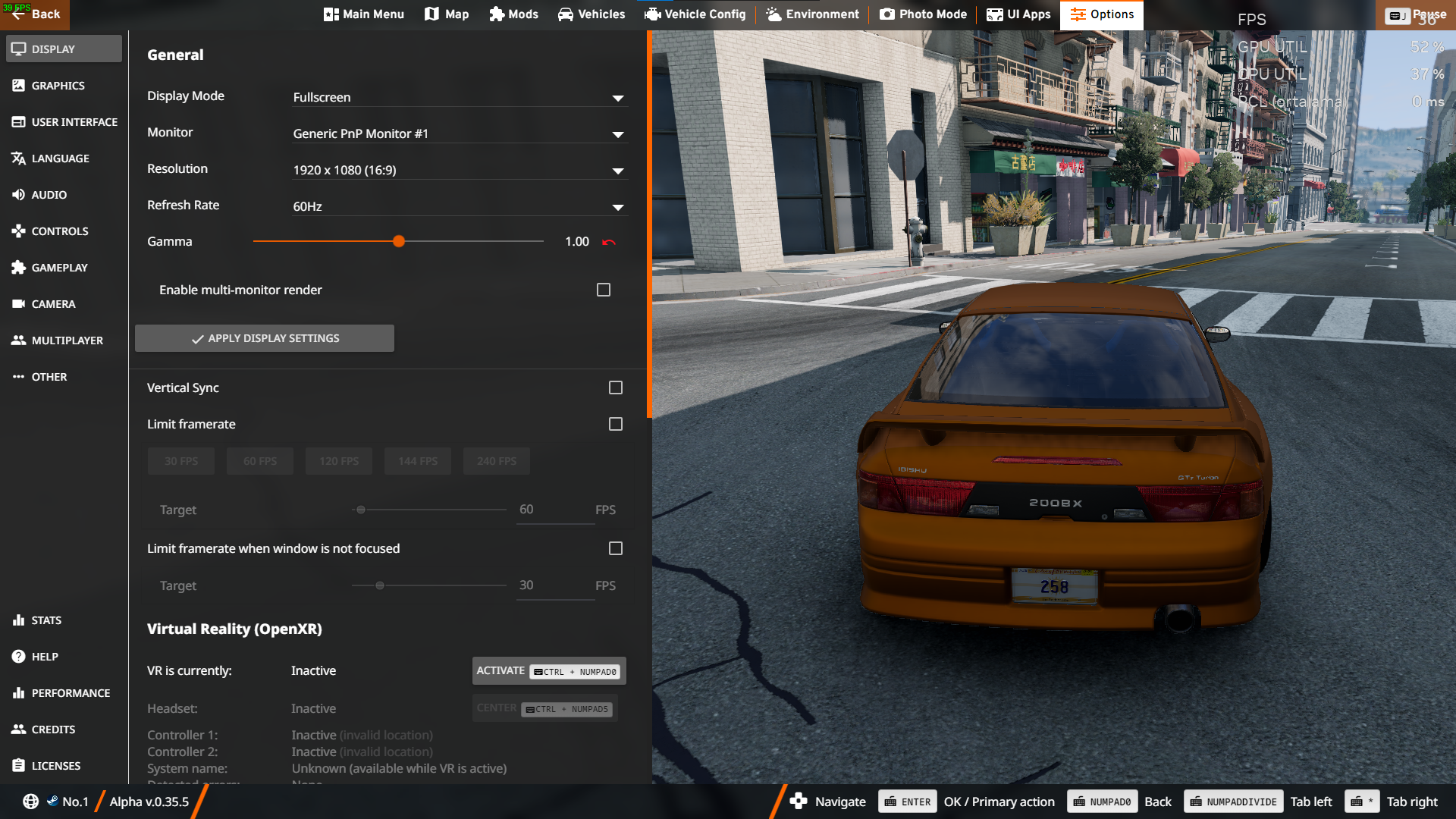This screenshot has height=819, width=1456.
Task: Open the Camera settings icon
Action: 19,304
